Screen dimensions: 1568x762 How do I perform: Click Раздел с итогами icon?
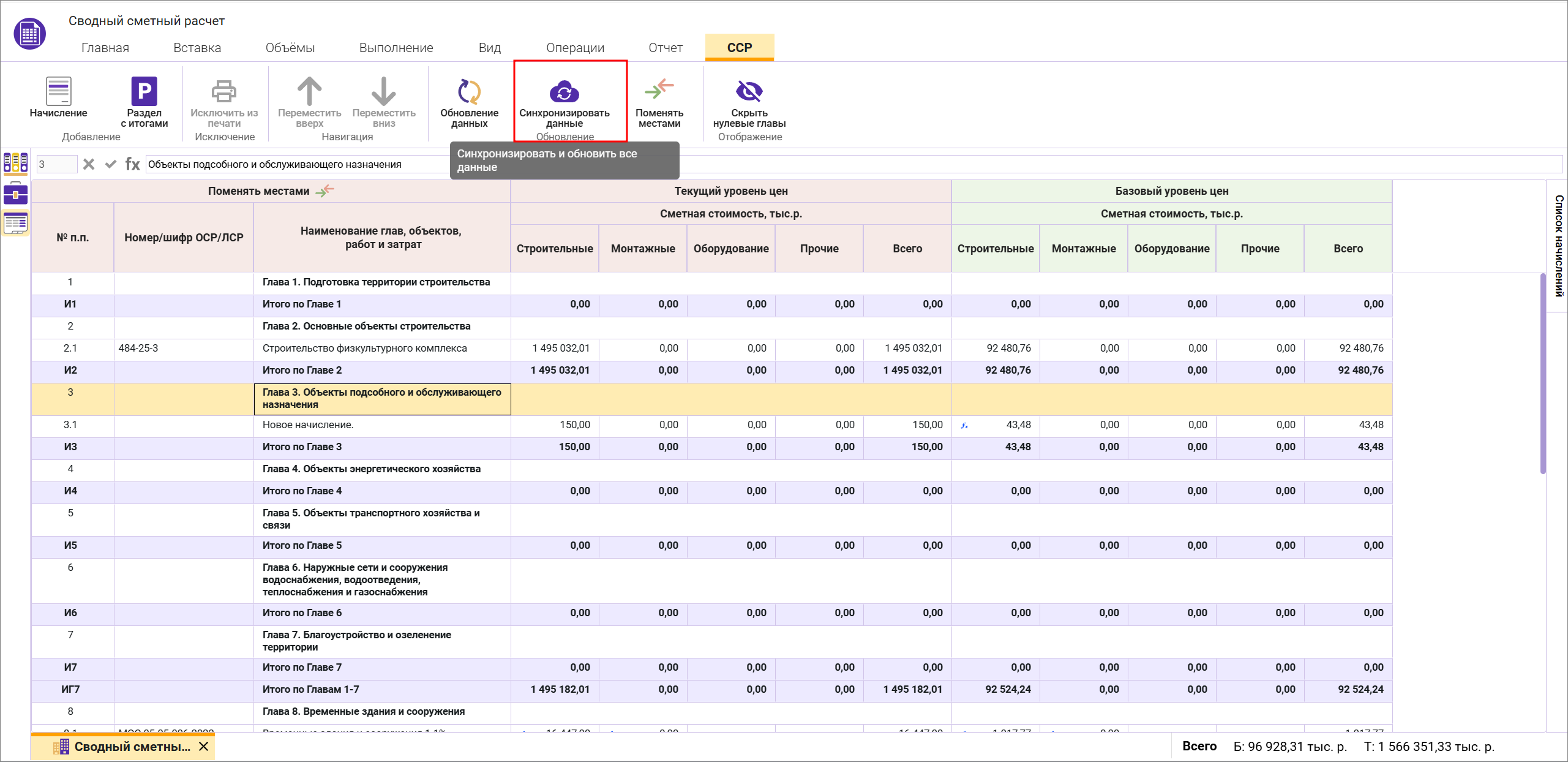[144, 92]
